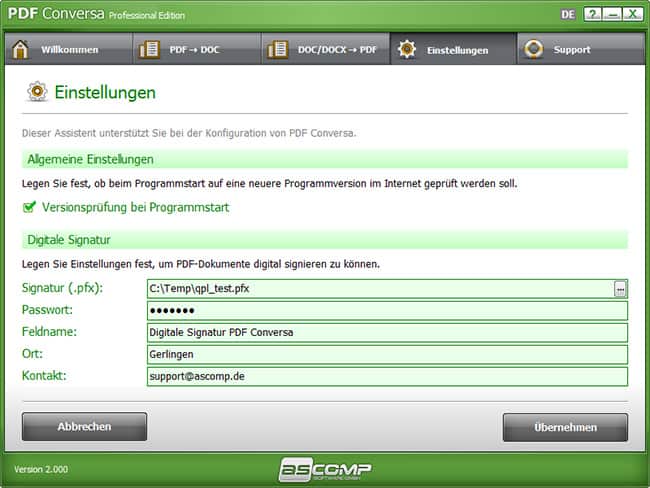650x488 pixels.
Task: Go to the Support tab
Action: pyautogui.click(x=581, y=49)
